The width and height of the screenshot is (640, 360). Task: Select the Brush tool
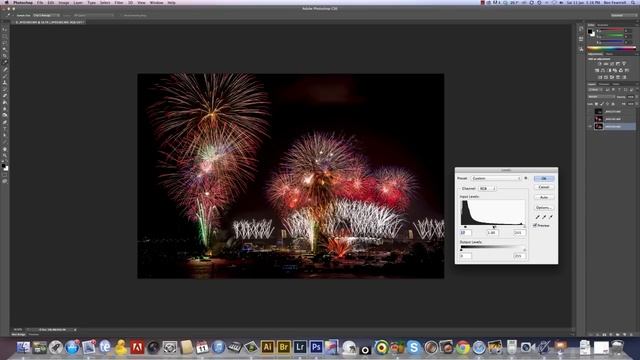pyautogui.click(x=5, y=76)
